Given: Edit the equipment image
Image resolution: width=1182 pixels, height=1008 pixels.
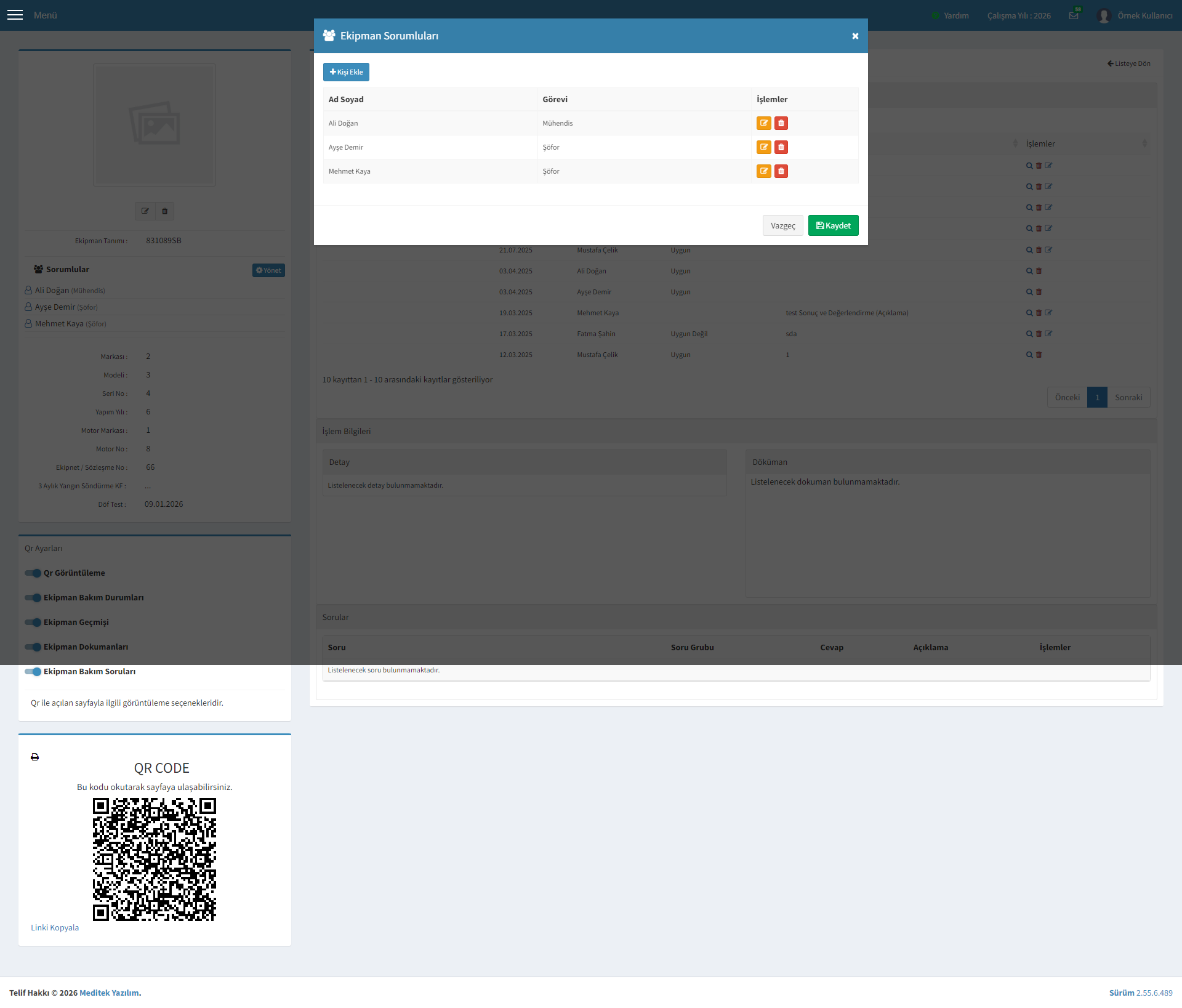Looking at the screenshot, I should click(145, 211).
